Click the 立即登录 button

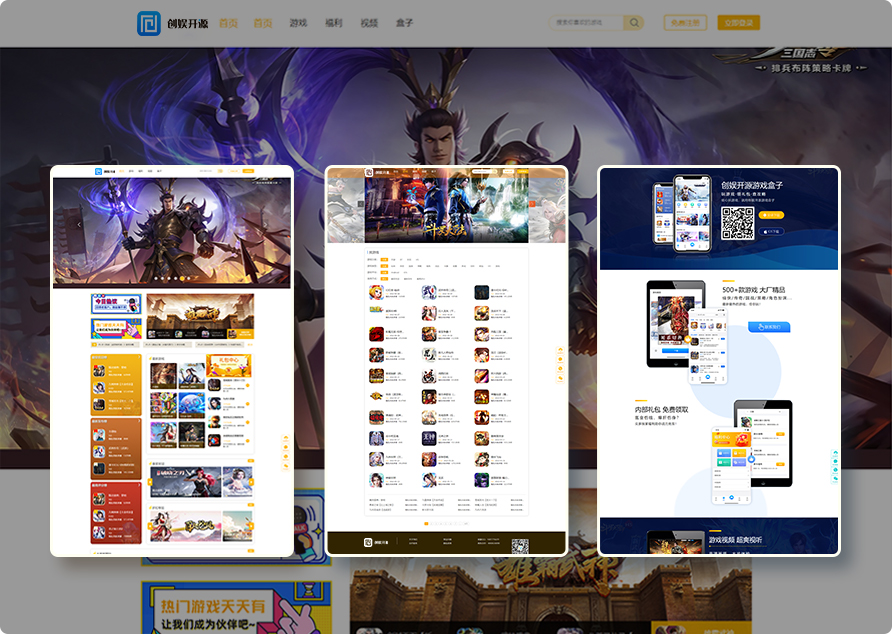tap(738, 23)
